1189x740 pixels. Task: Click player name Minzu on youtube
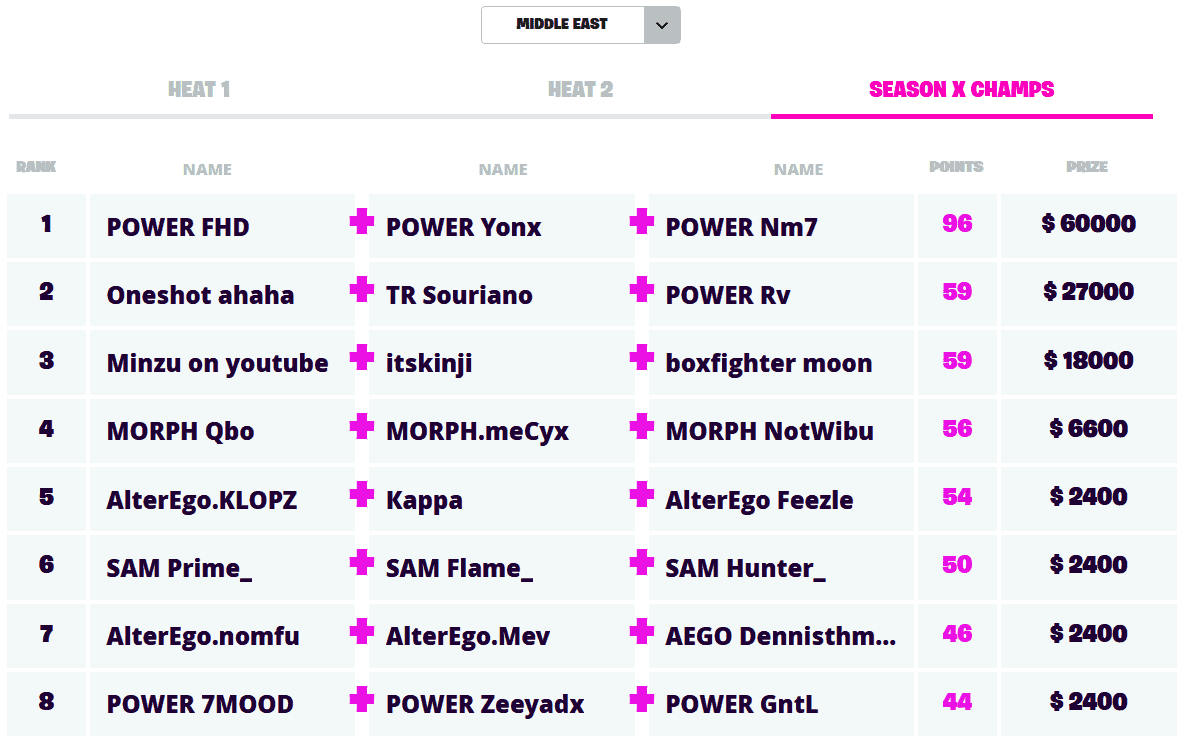(x=217, y=363)
